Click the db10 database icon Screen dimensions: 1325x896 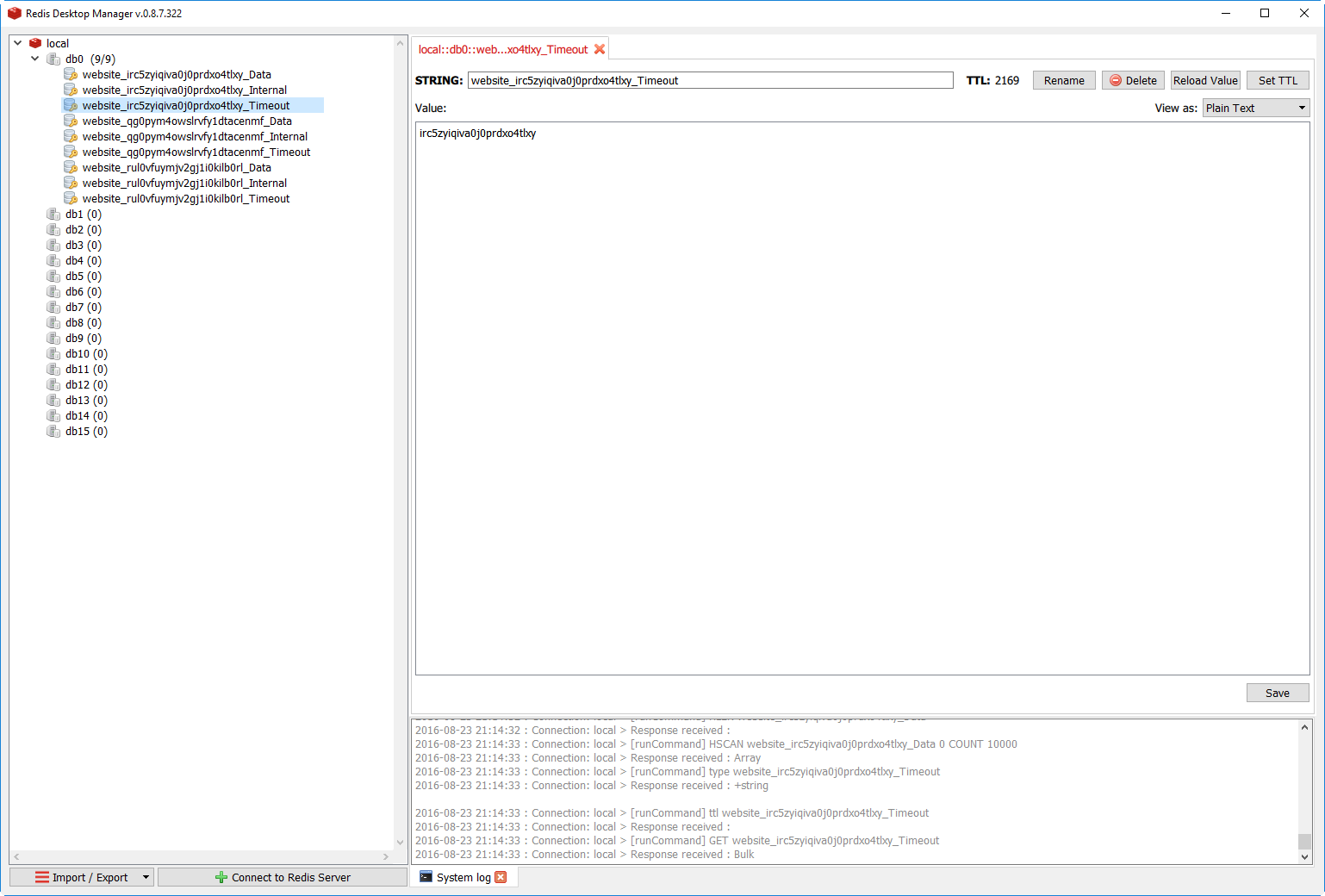[53, 353]
